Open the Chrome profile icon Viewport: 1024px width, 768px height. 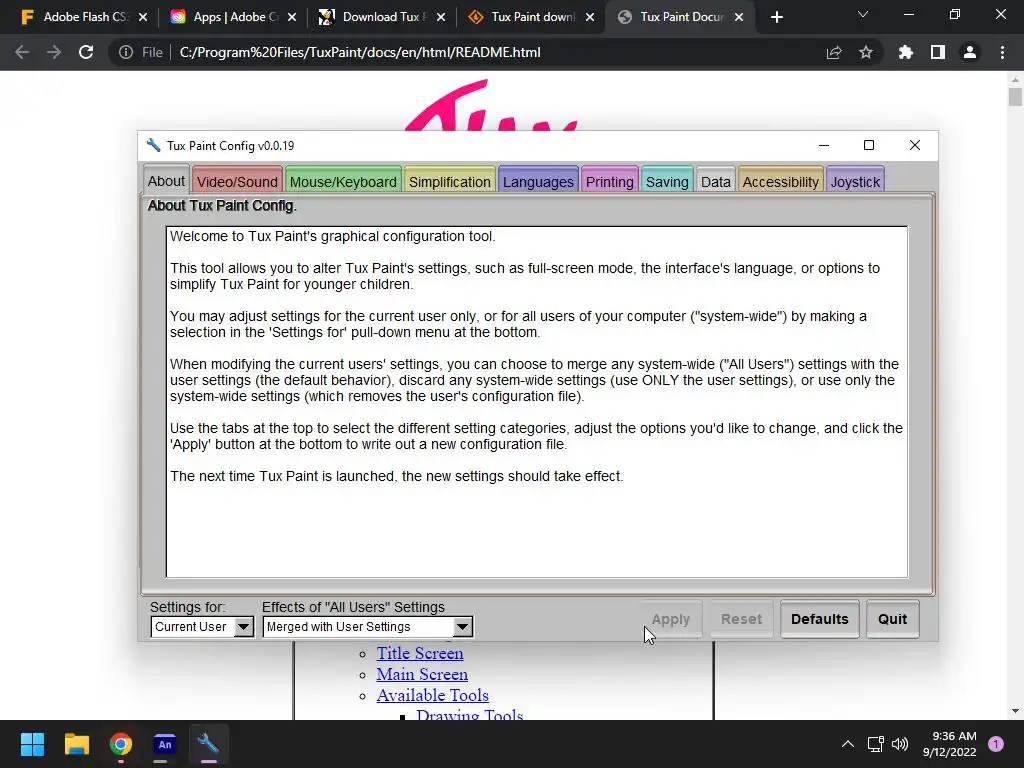(970, 52)
